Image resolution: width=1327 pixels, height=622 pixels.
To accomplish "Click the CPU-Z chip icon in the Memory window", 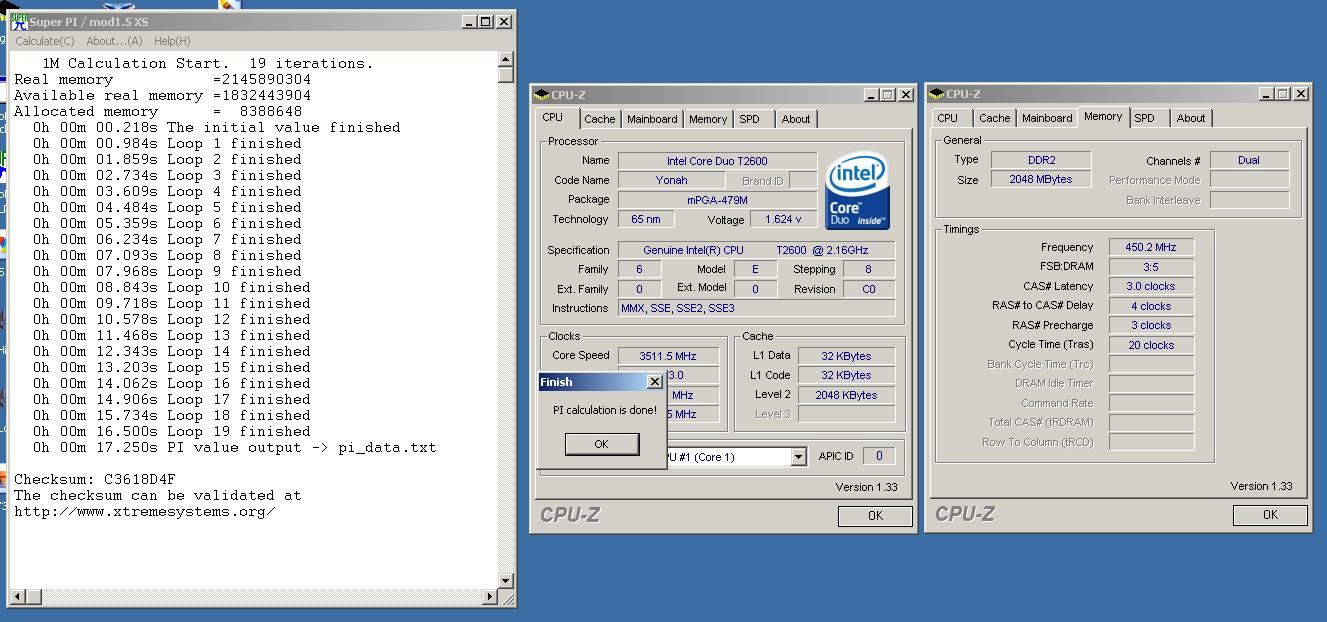I will 937,94.
